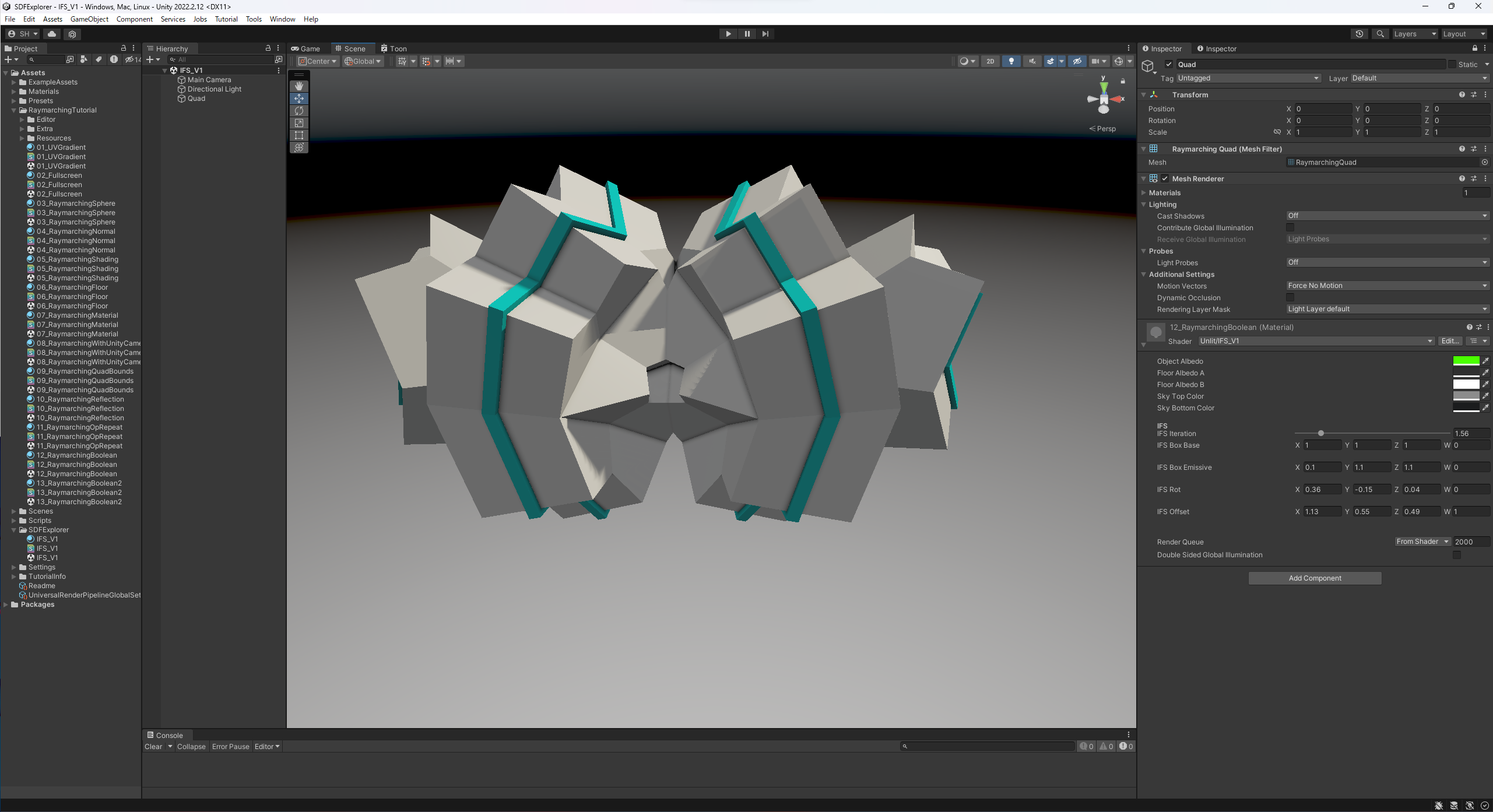
Task: Toggle scene lighting bulb icon
Action: pyautogui.click(x=1011, y=61)
